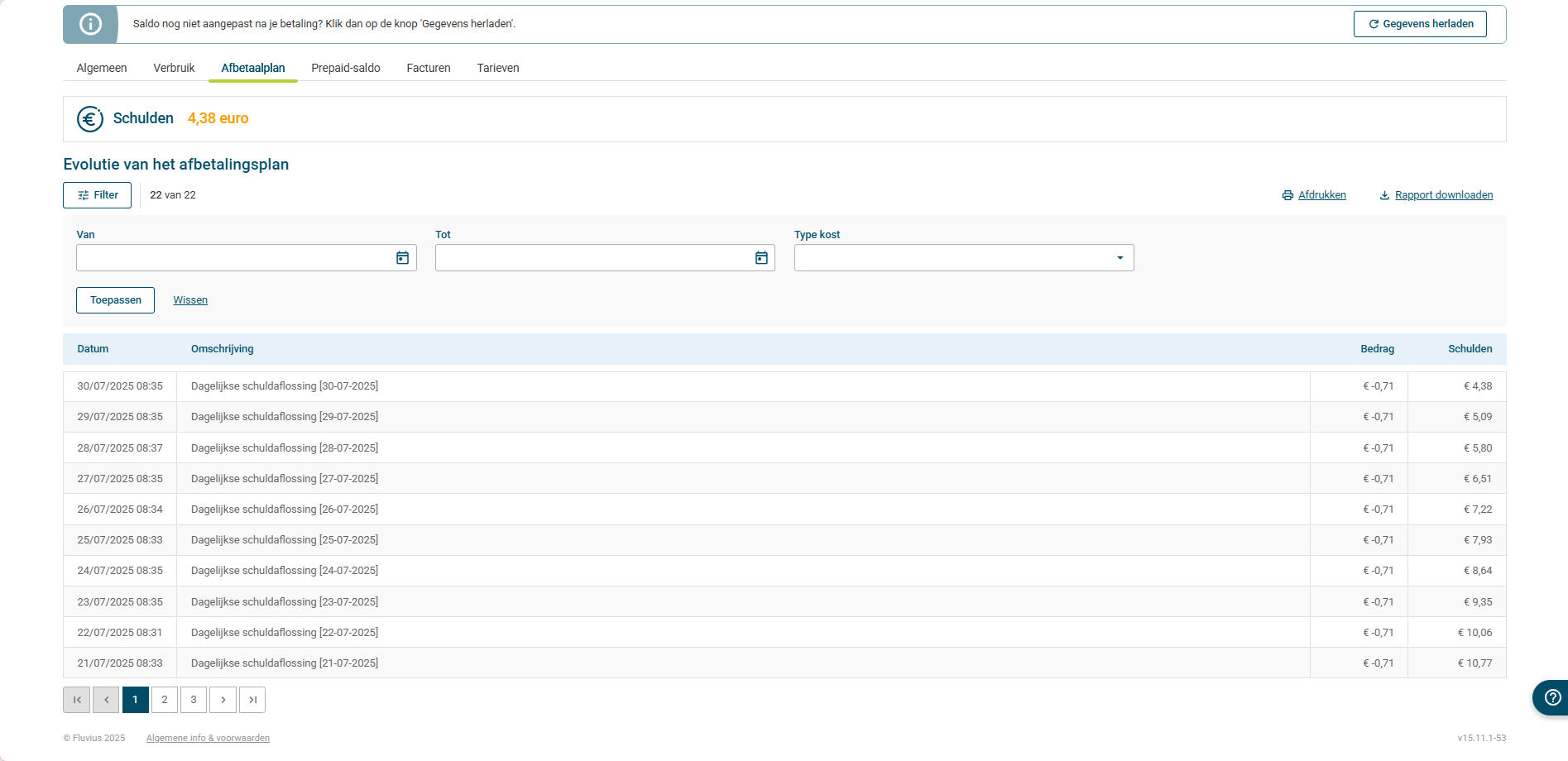Click the euro Schulden icon

point(90,119)
